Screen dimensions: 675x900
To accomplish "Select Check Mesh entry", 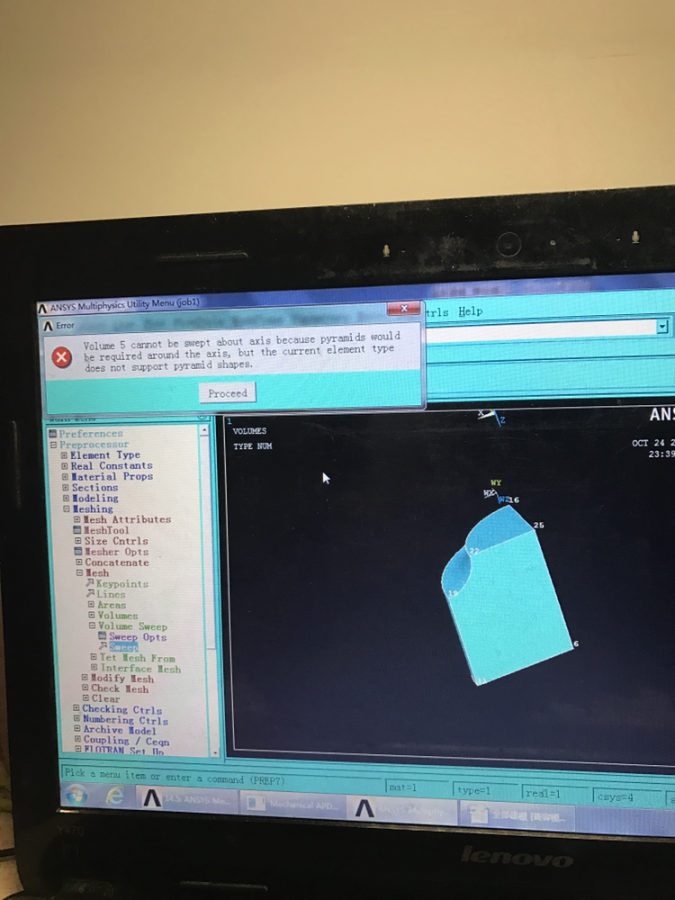I will [x=120, y=689].
